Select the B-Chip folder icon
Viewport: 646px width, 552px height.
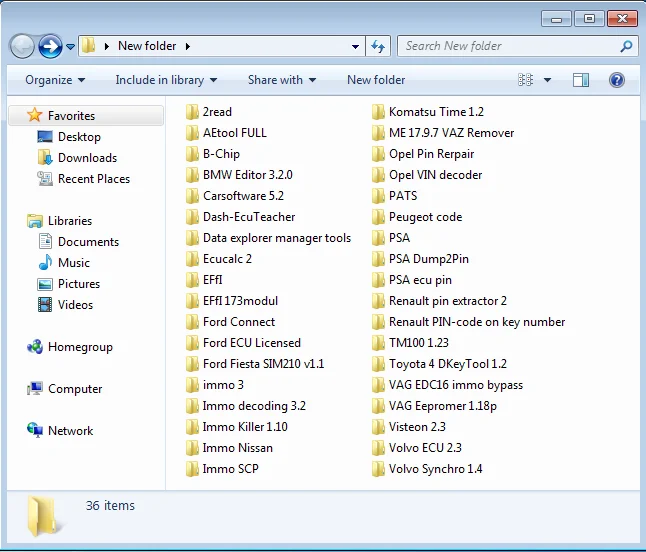(x=192, y=154)
